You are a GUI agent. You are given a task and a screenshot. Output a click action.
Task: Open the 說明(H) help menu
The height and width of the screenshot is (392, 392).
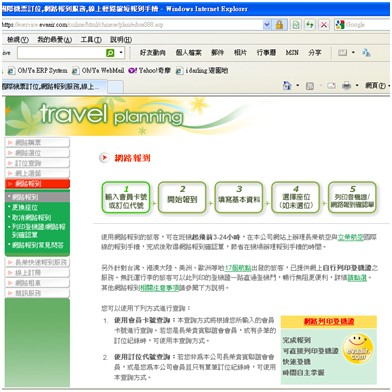[x=121, y=40]
